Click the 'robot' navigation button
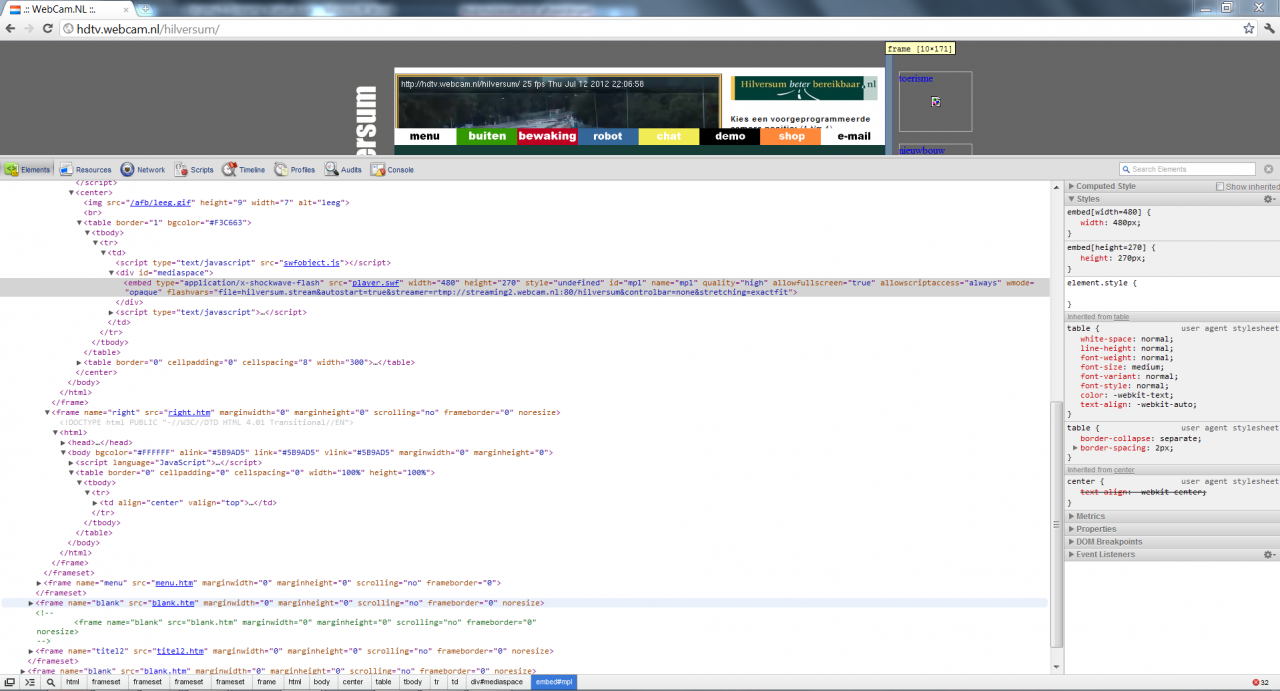 (608, 136)
